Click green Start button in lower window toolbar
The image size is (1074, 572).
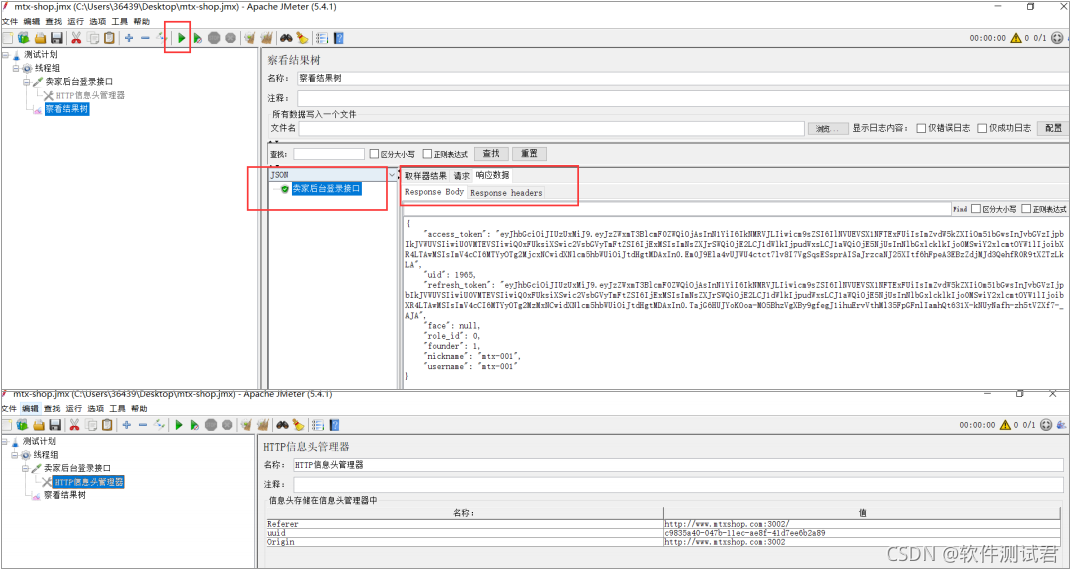click(178, 425)
